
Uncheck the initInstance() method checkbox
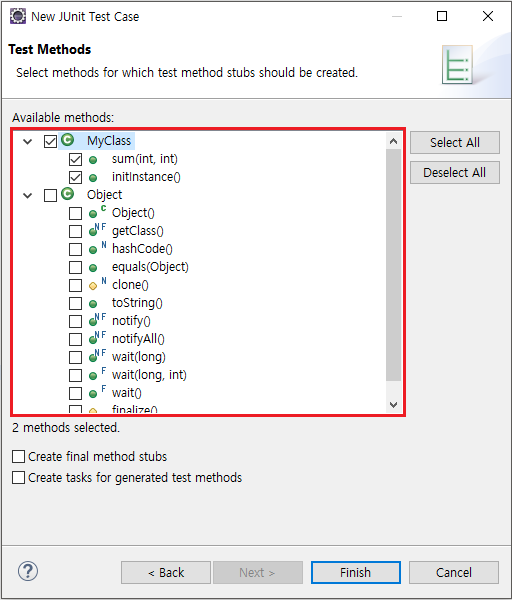click(75, 177)
